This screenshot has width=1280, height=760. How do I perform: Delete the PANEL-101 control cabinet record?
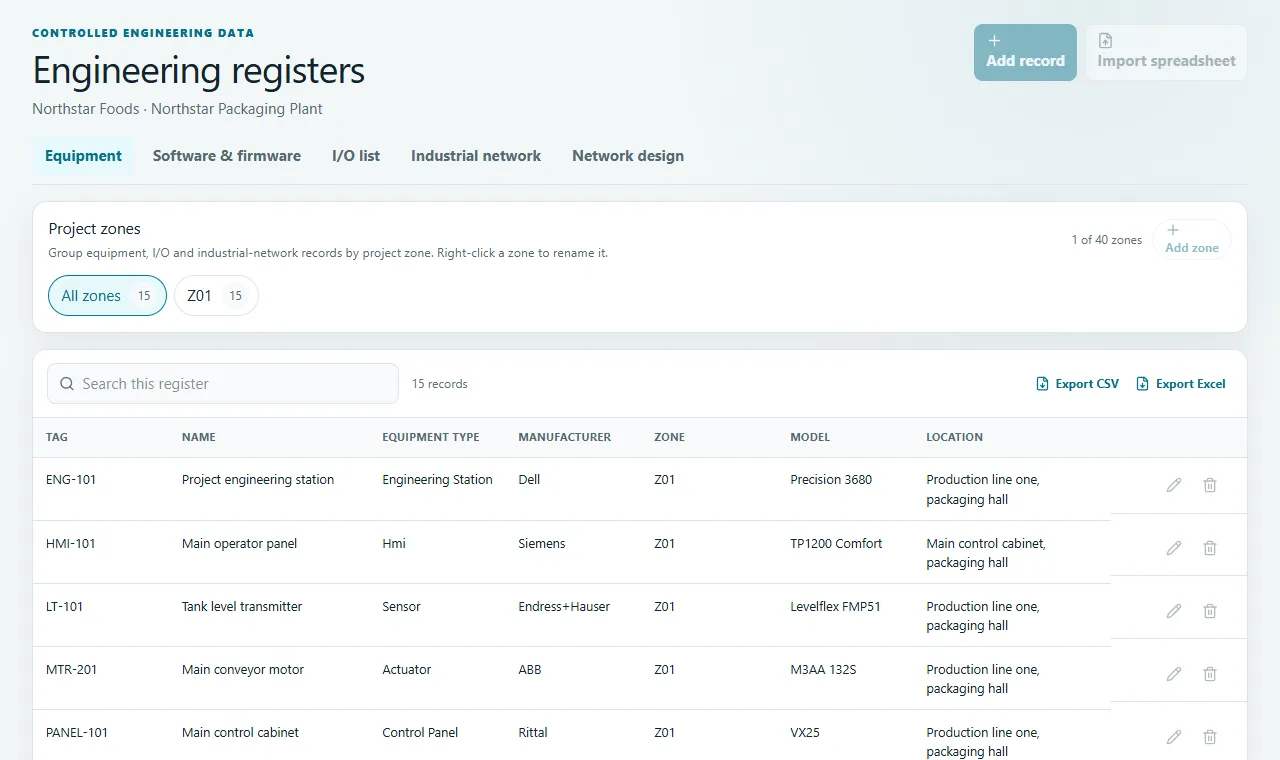[1210, 737]
